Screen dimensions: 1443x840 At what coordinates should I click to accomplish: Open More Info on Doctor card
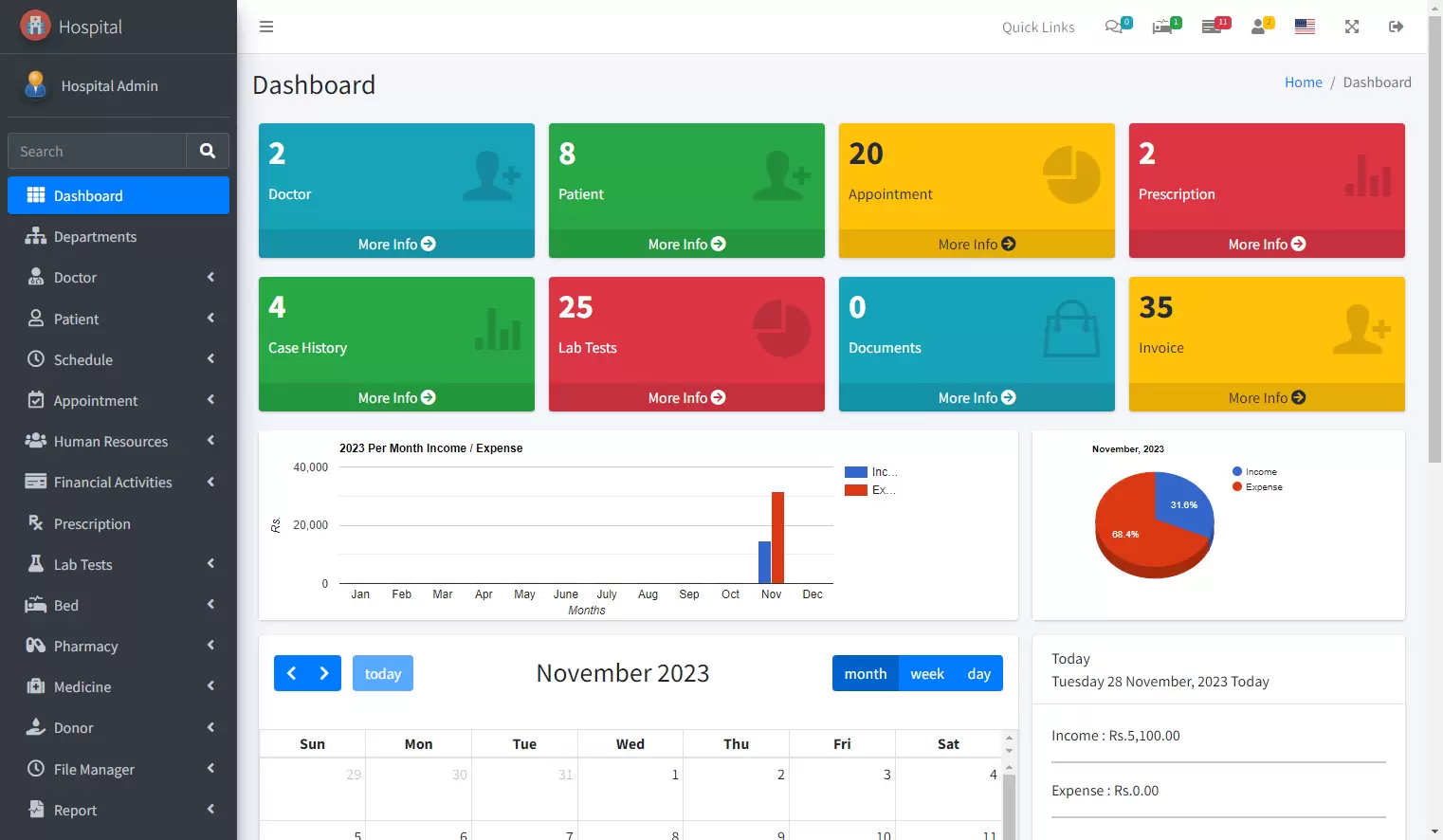click(396, 244)
